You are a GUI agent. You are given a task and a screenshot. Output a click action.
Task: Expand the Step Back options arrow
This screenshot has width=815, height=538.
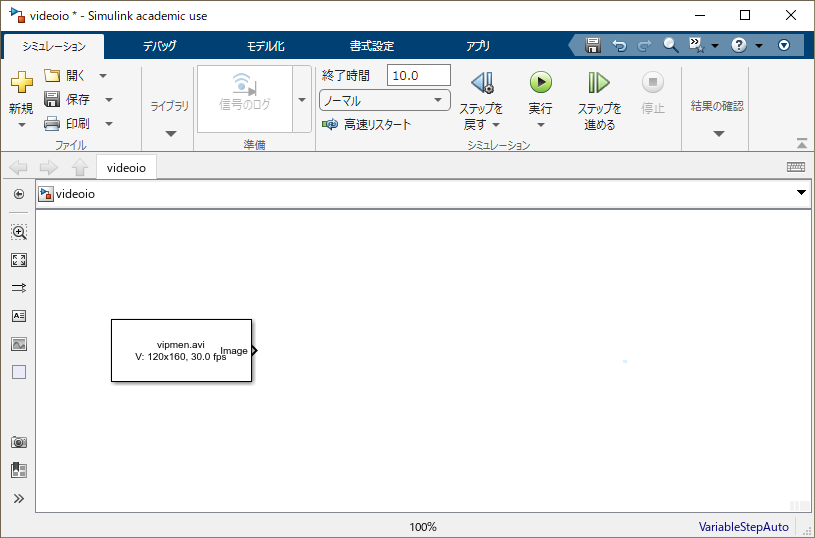[496, 125]
